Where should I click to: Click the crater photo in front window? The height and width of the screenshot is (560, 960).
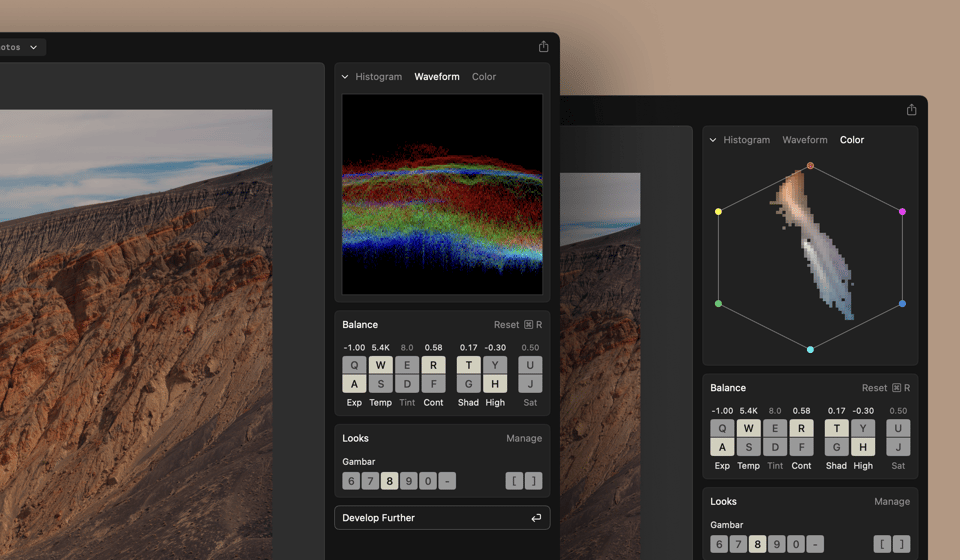136,335
